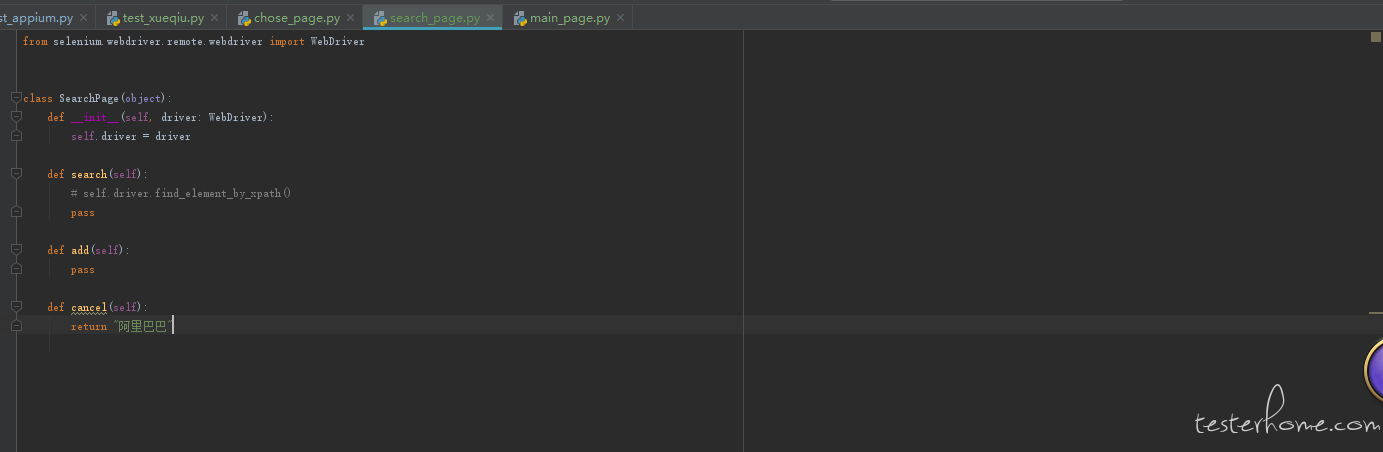Screen dimensions: 1383x452
Task: Click the return keyword in cancel method
Action: 88,326
